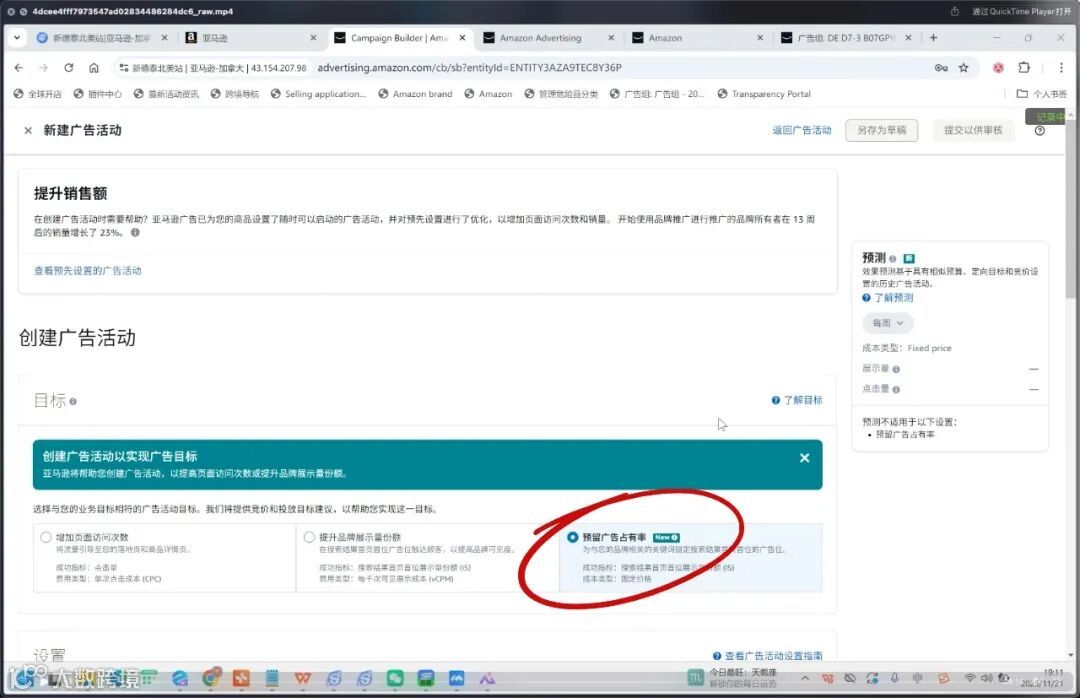Open 查看预先设置的广告活动 link
This screenshot has width=1080, height=698.
pyautogui.click(x=87, y=271)
